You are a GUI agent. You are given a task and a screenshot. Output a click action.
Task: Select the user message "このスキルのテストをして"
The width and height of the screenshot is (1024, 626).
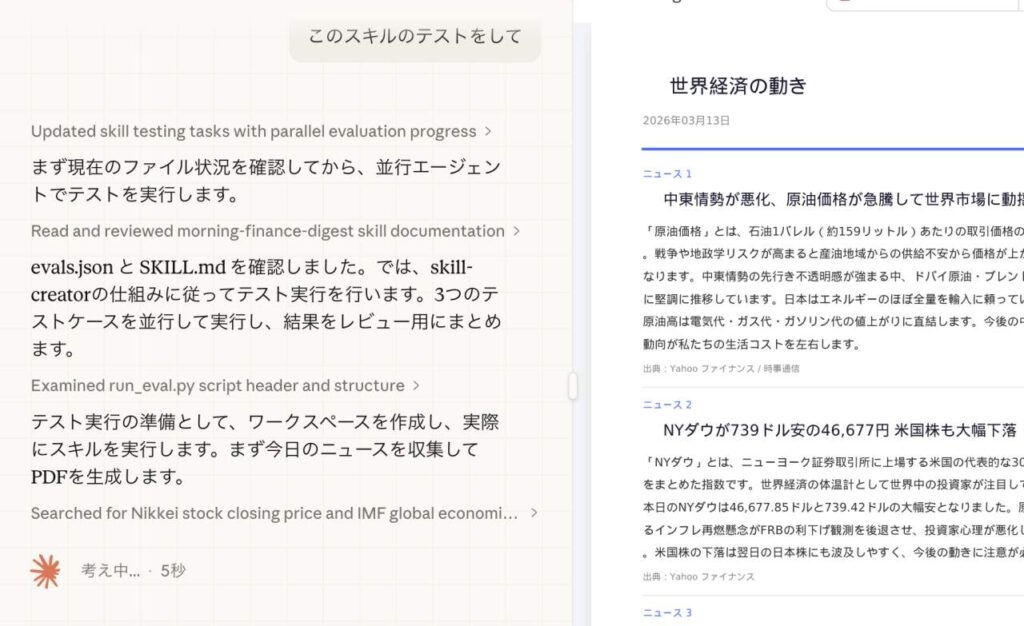click(414, 37)
